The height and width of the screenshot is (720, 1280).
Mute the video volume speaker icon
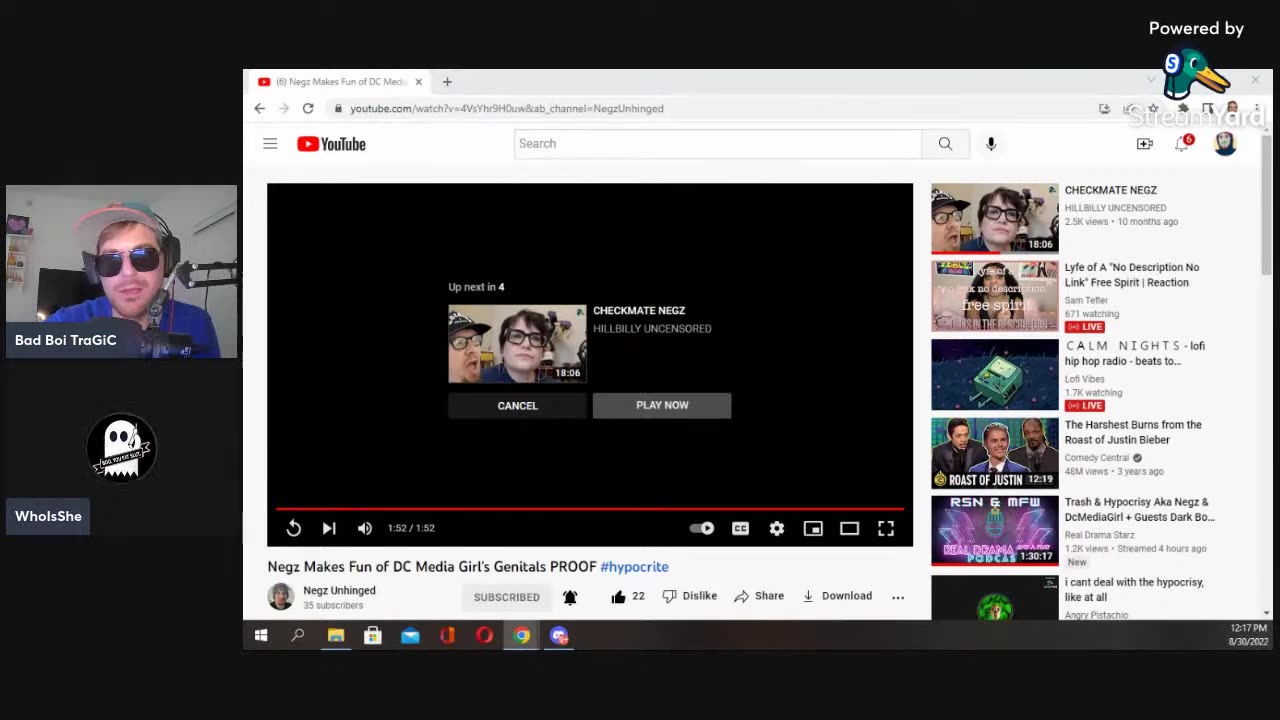click(365, 528)
